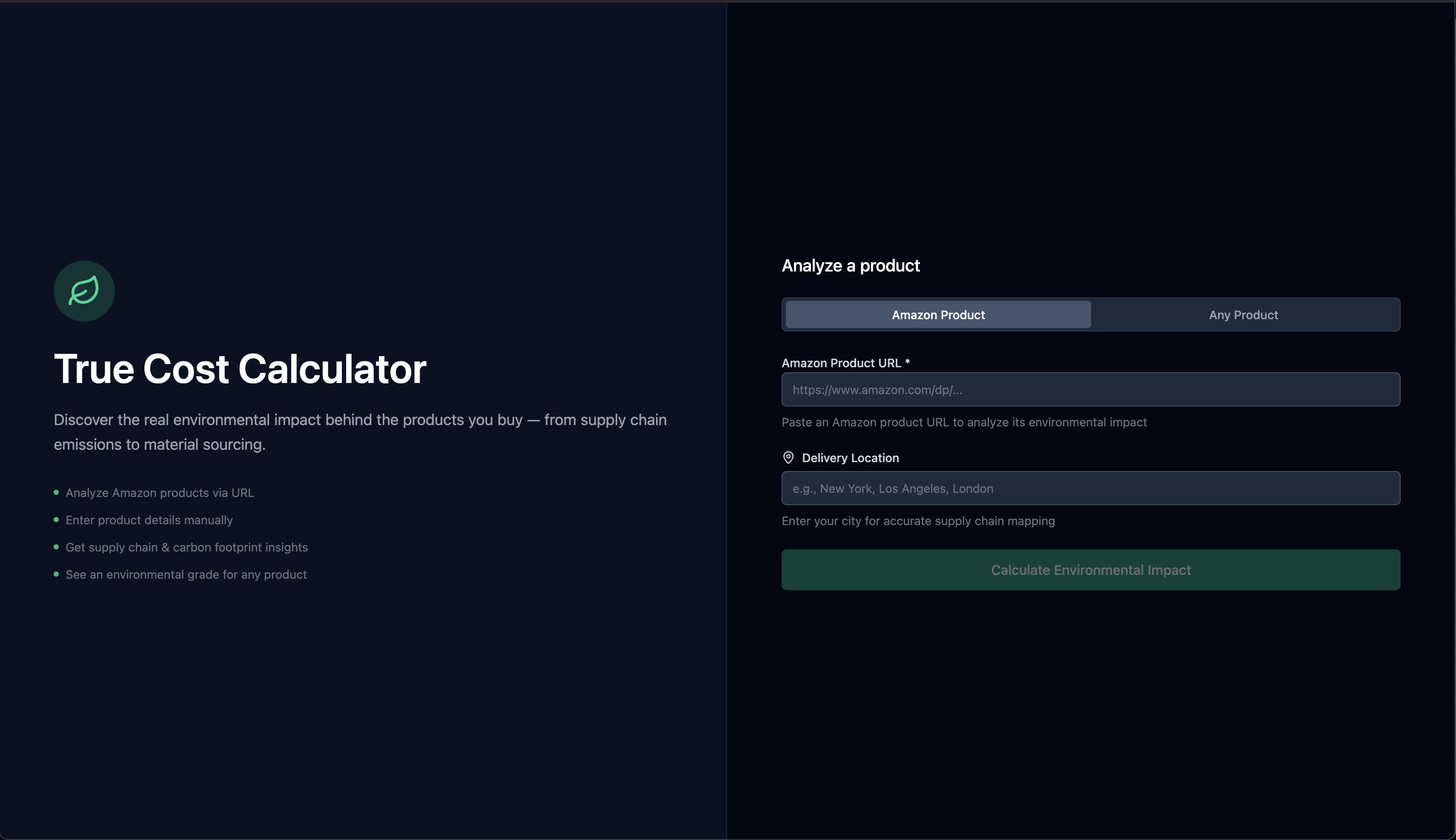This screenshot has width=1456, height=840.
Task: Click the True Cost Calculator heading
Action: [240, 369]
